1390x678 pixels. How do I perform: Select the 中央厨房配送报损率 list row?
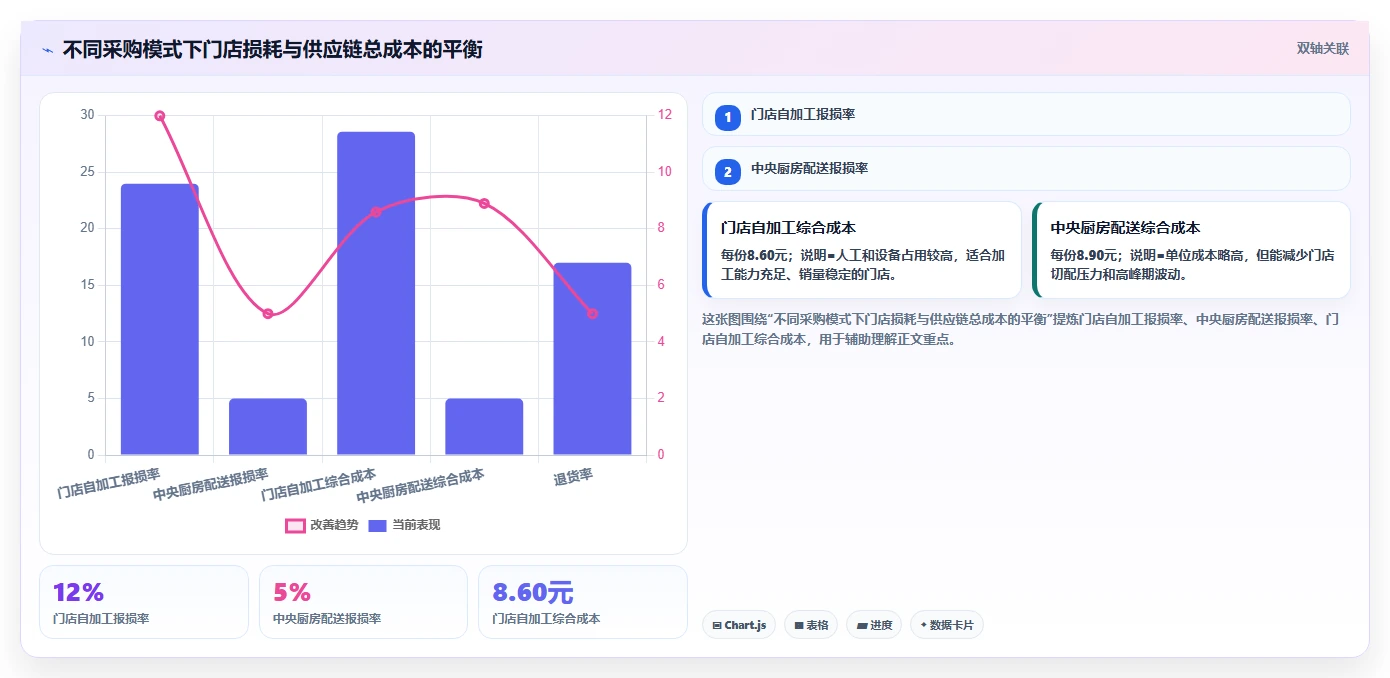click(x=1026, y=169)
